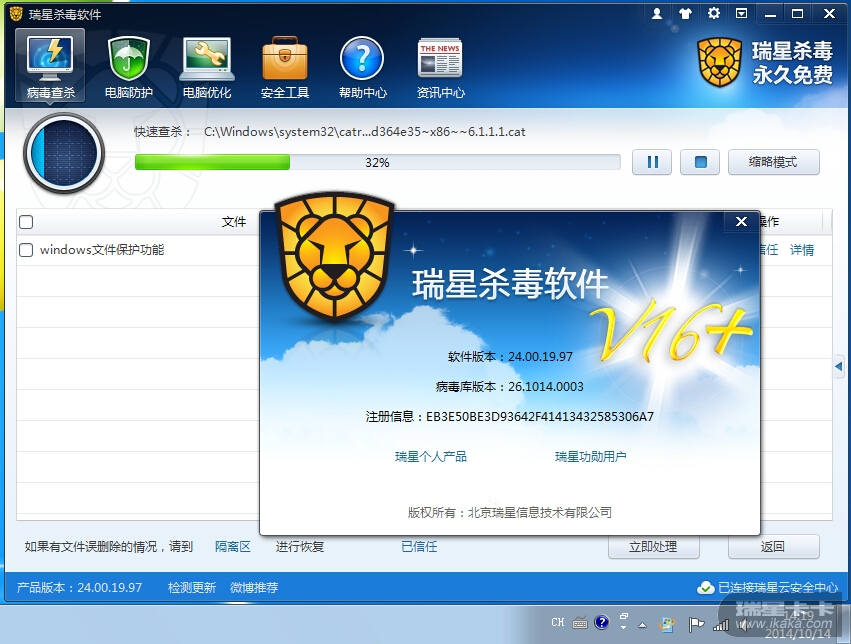Viewport: 851px width, 644px height.
Task: Click the CH input language indicator
Action: click(x=558, y=622)
